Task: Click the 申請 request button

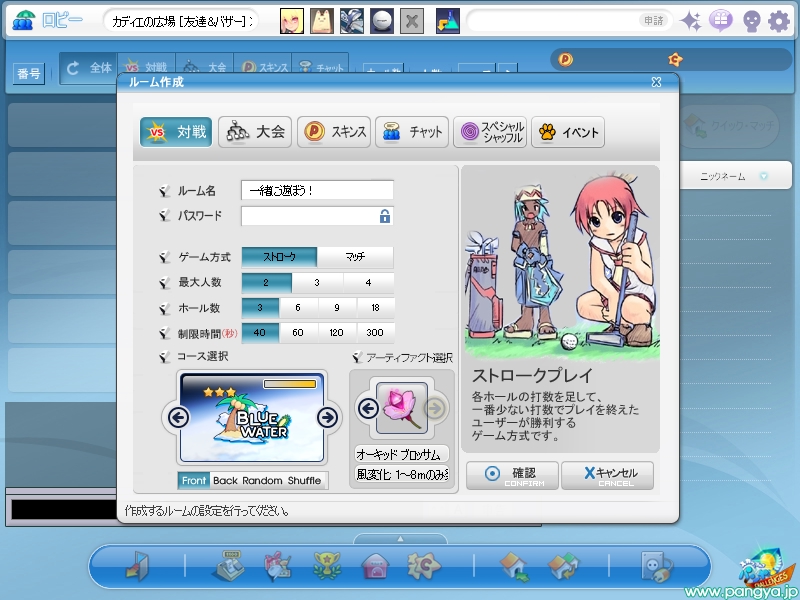Action: [x=654, y=20]
